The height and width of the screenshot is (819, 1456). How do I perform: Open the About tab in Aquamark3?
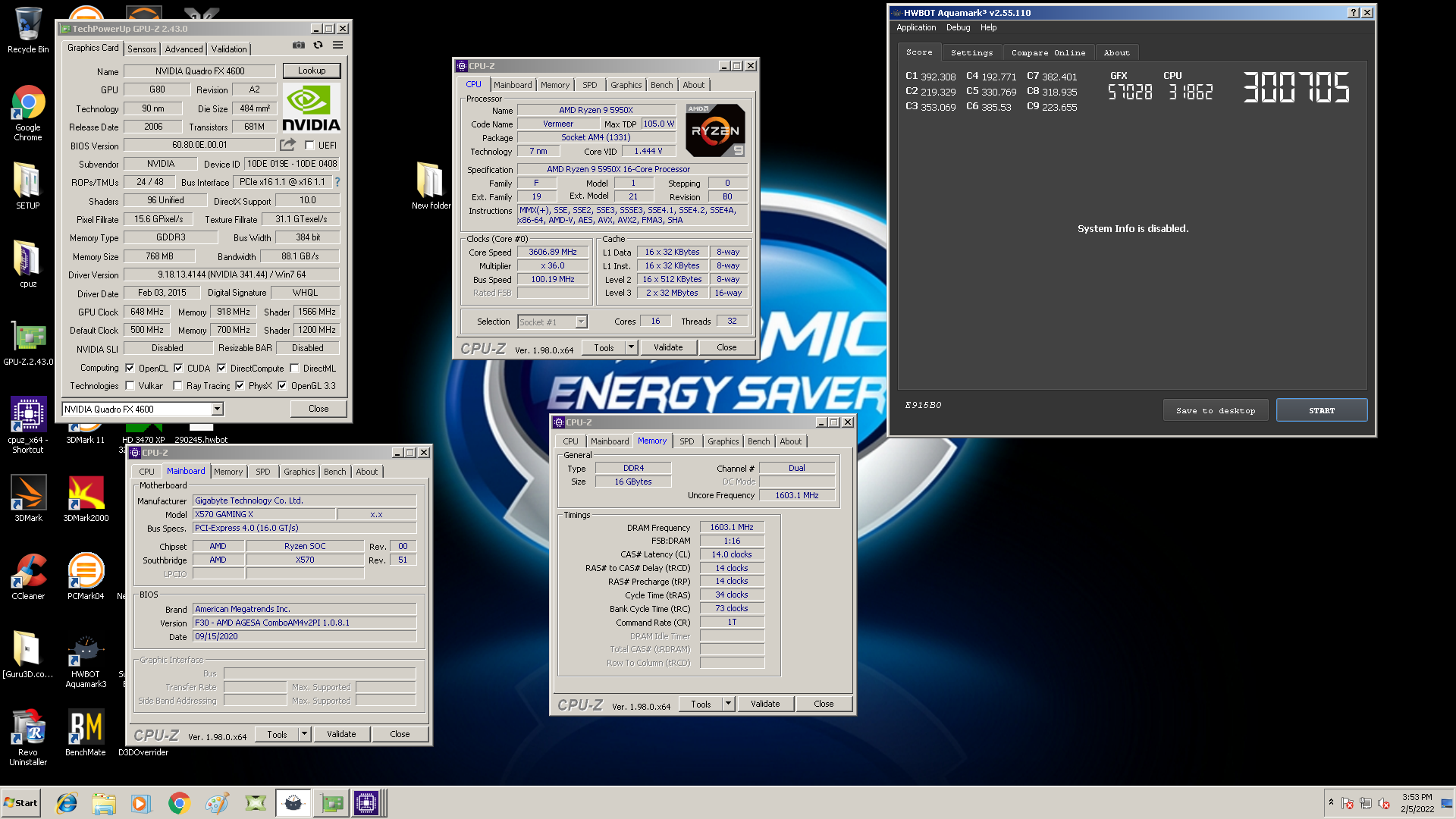[1116, 52]
